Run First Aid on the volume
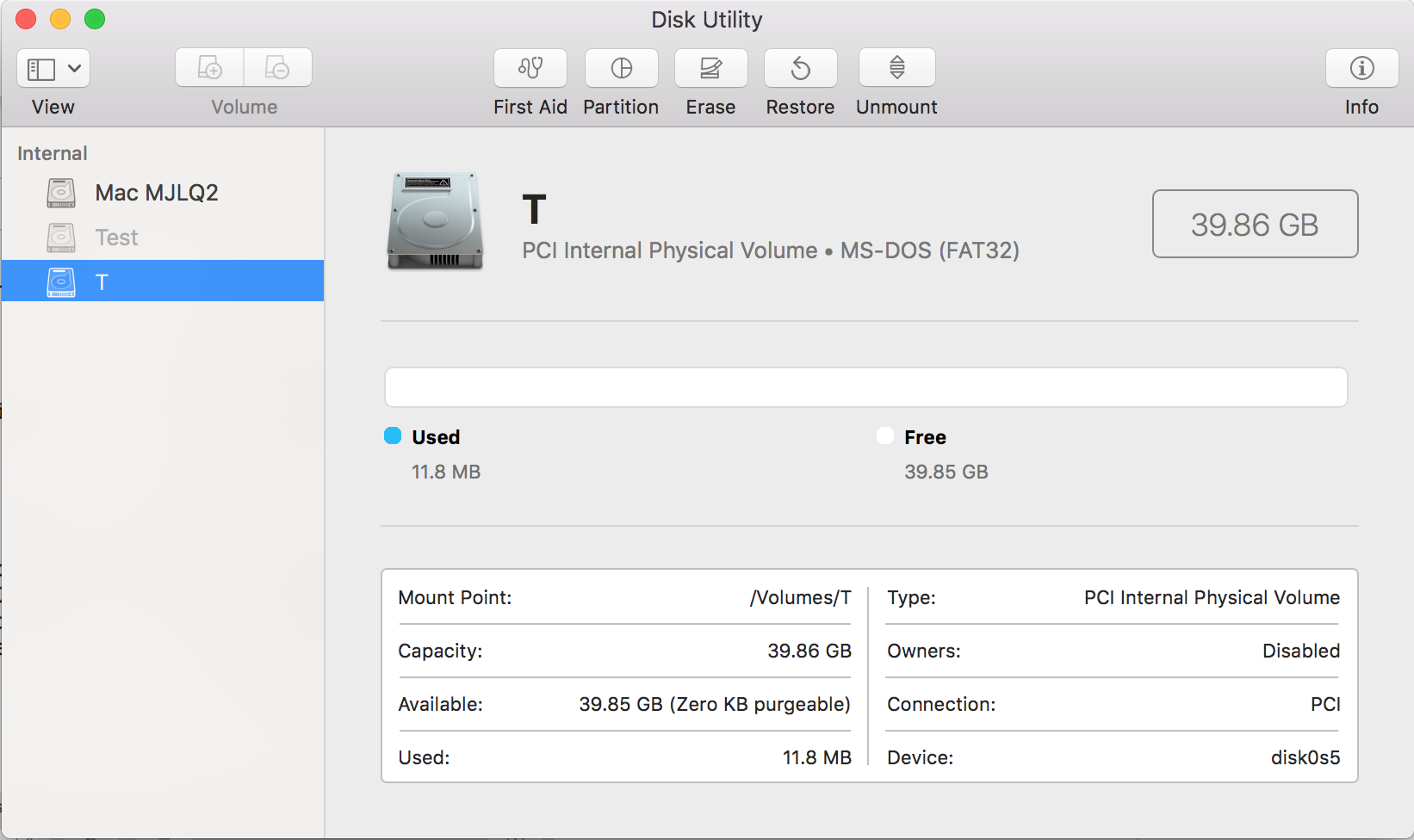Screen dimensions: 1414x840 coord(530,68)
